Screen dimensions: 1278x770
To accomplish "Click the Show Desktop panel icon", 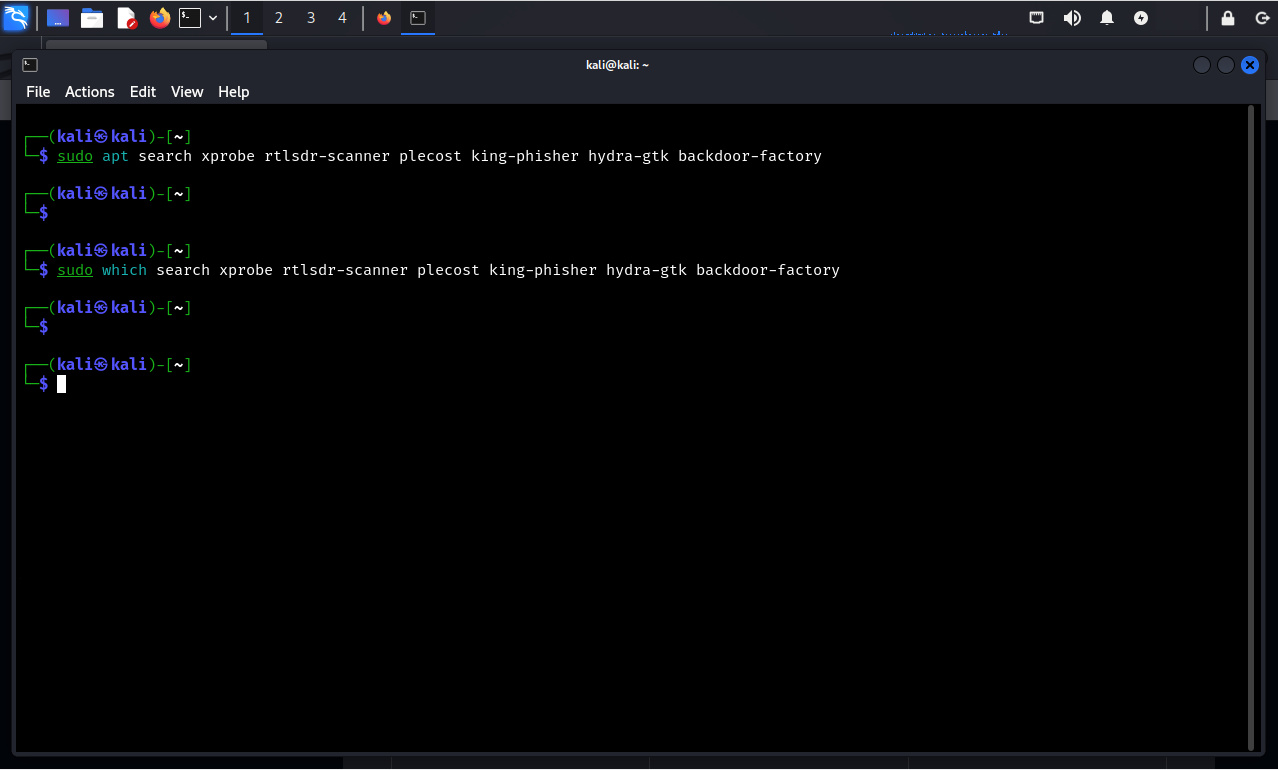I will coord(58,18).
